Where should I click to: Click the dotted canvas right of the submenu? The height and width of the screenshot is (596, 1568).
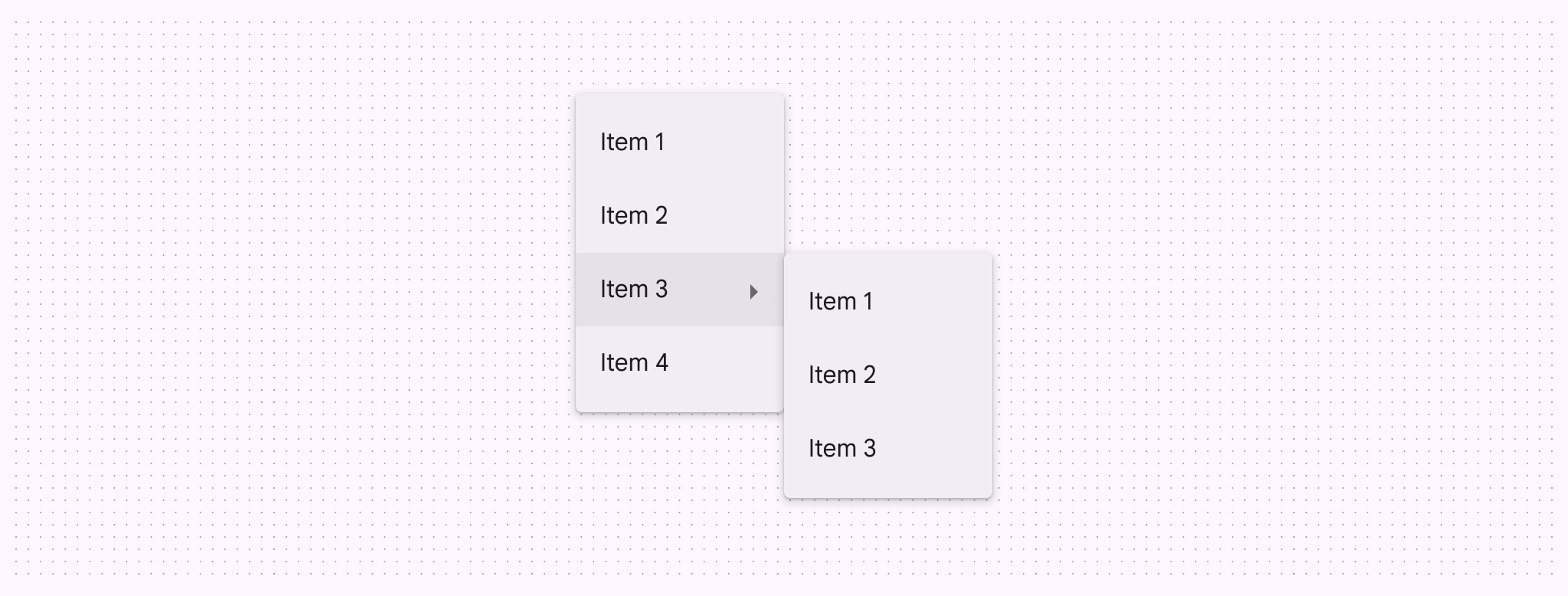tap(1263, 306)
